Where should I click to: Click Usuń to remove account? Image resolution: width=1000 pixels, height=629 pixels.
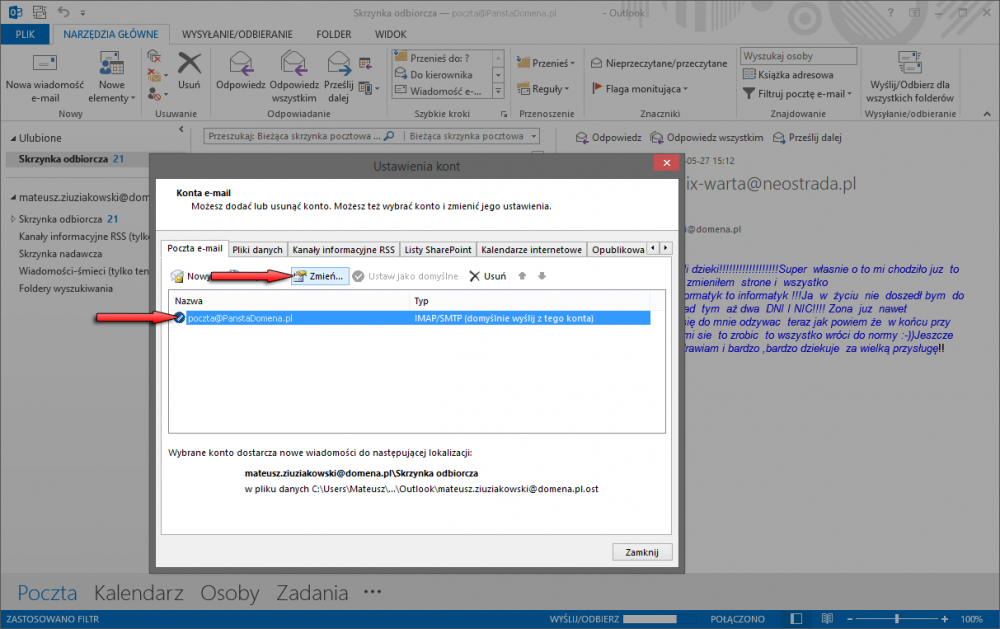(x=488, y=276)
